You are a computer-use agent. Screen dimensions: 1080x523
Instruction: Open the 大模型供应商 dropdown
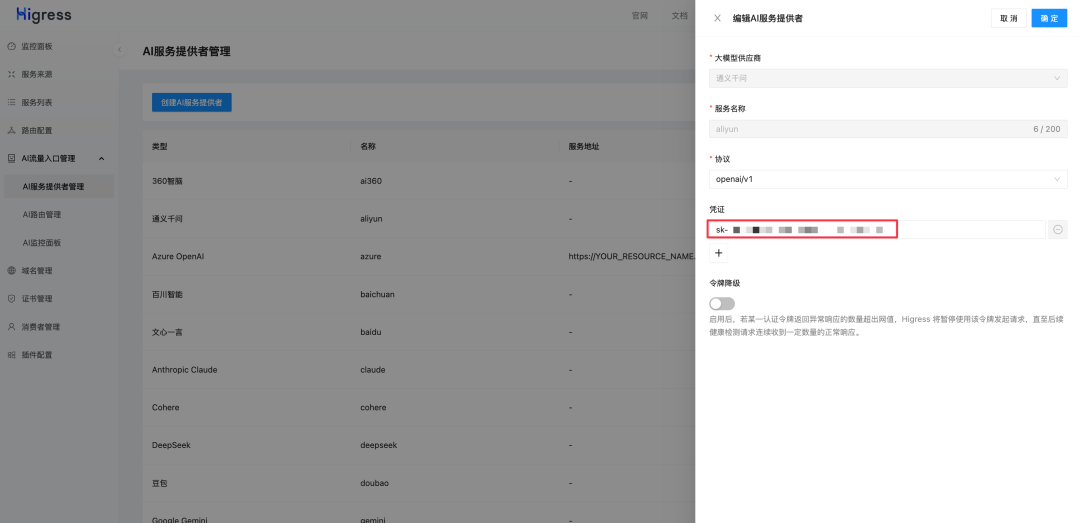pyautogui.click(x=888, y=78)
